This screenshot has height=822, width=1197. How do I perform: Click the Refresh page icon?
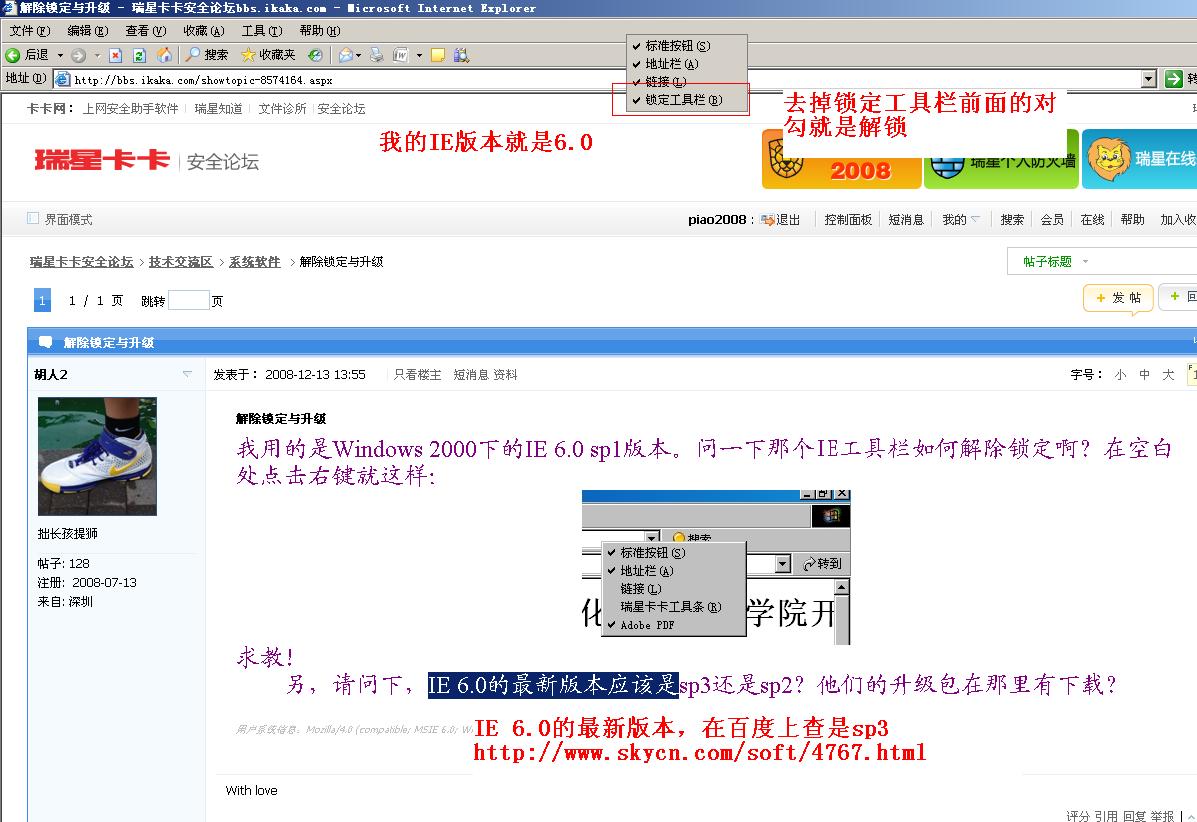click(x=139, y=55)
